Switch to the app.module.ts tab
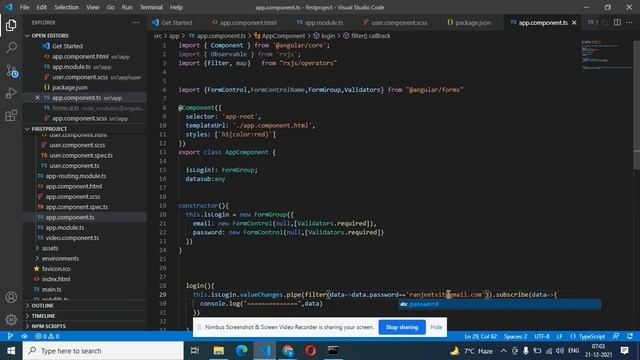 [323, 22]
